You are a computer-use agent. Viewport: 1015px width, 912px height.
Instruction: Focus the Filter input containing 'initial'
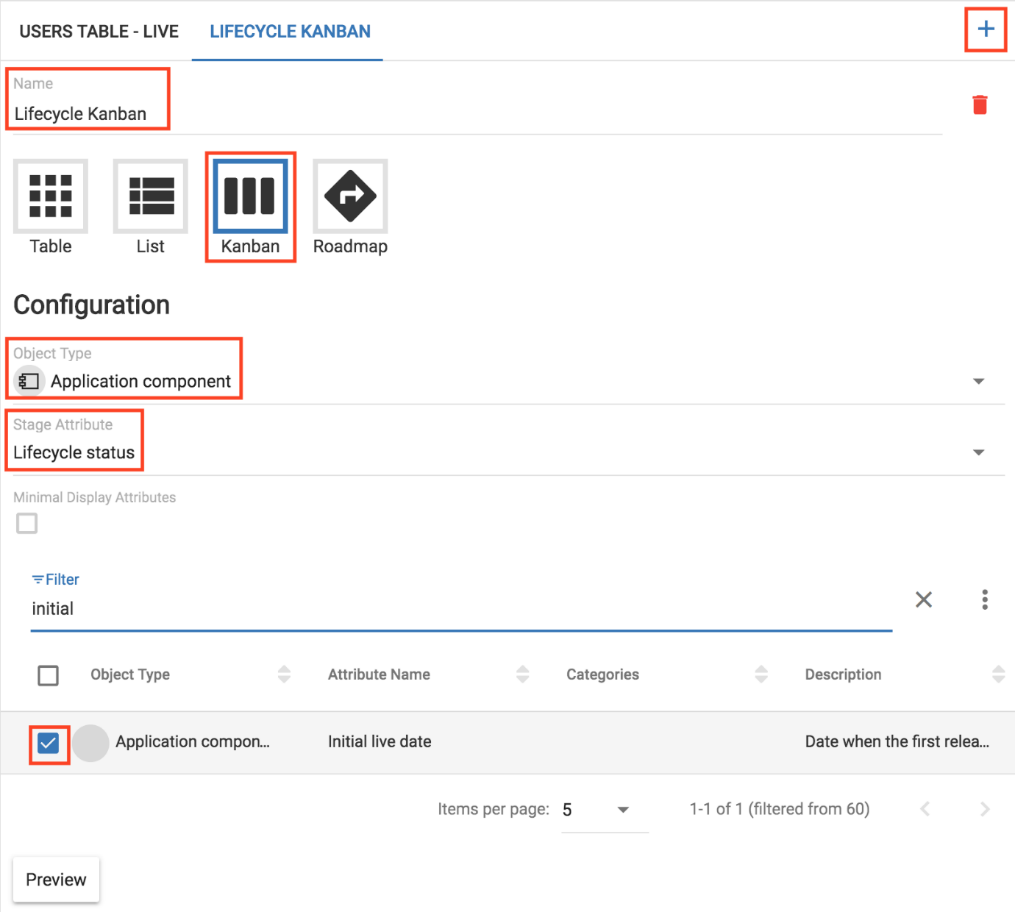point(460,608)
